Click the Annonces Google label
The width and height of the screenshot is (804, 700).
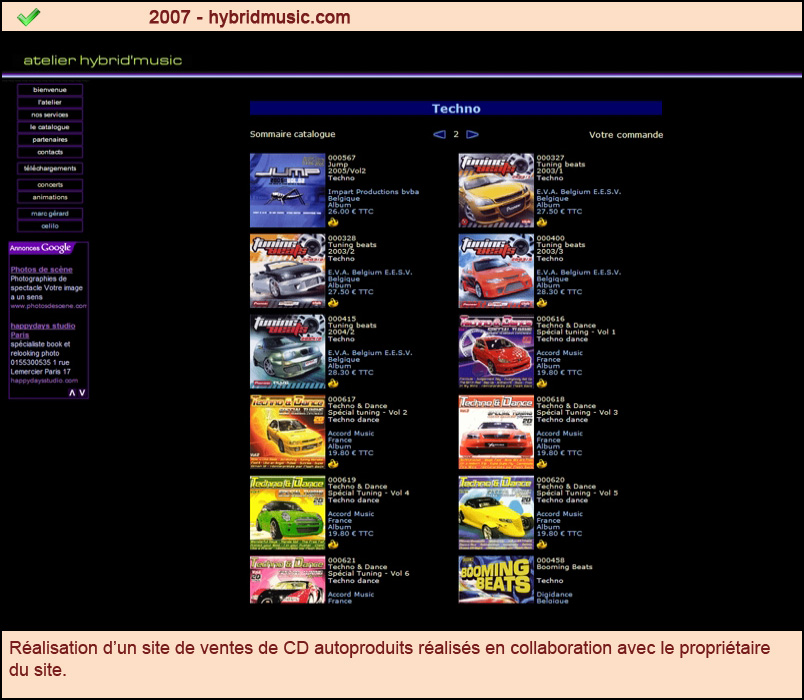[41, 248]
